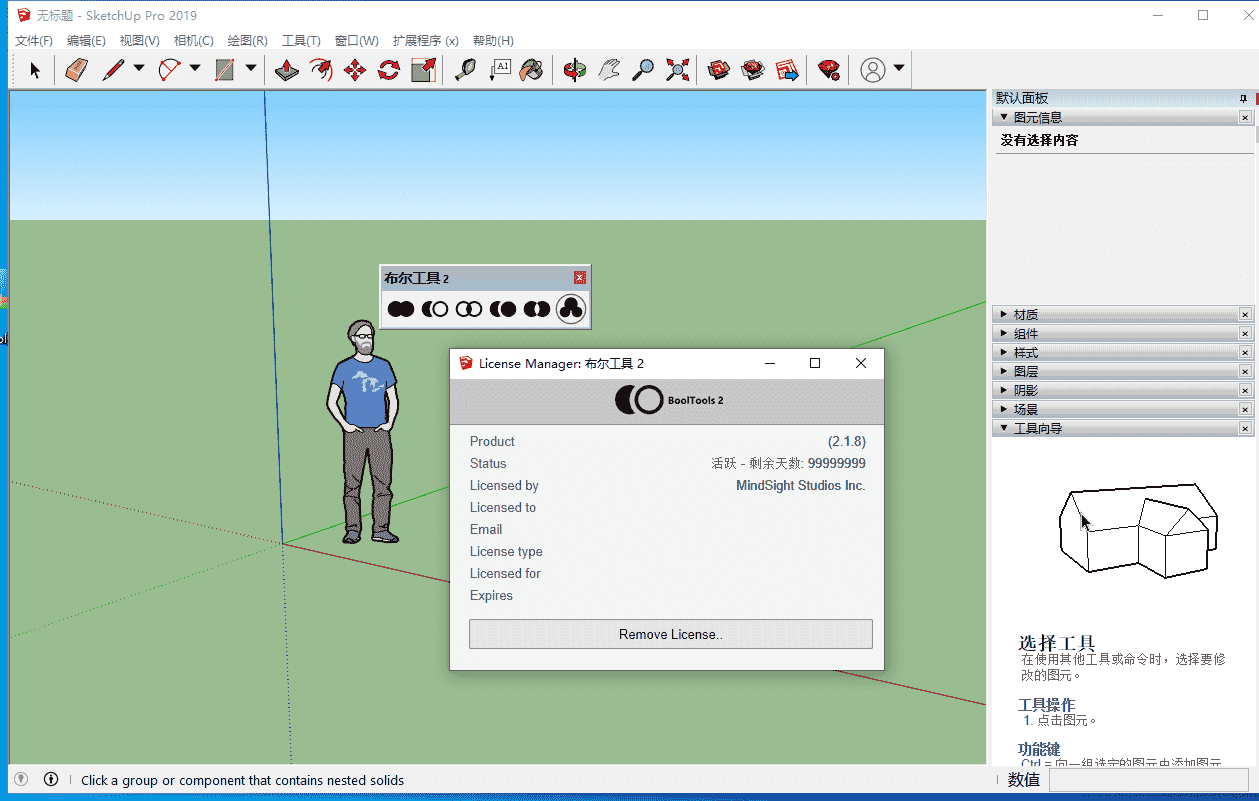Open the 帮助(H) menu

493,41
